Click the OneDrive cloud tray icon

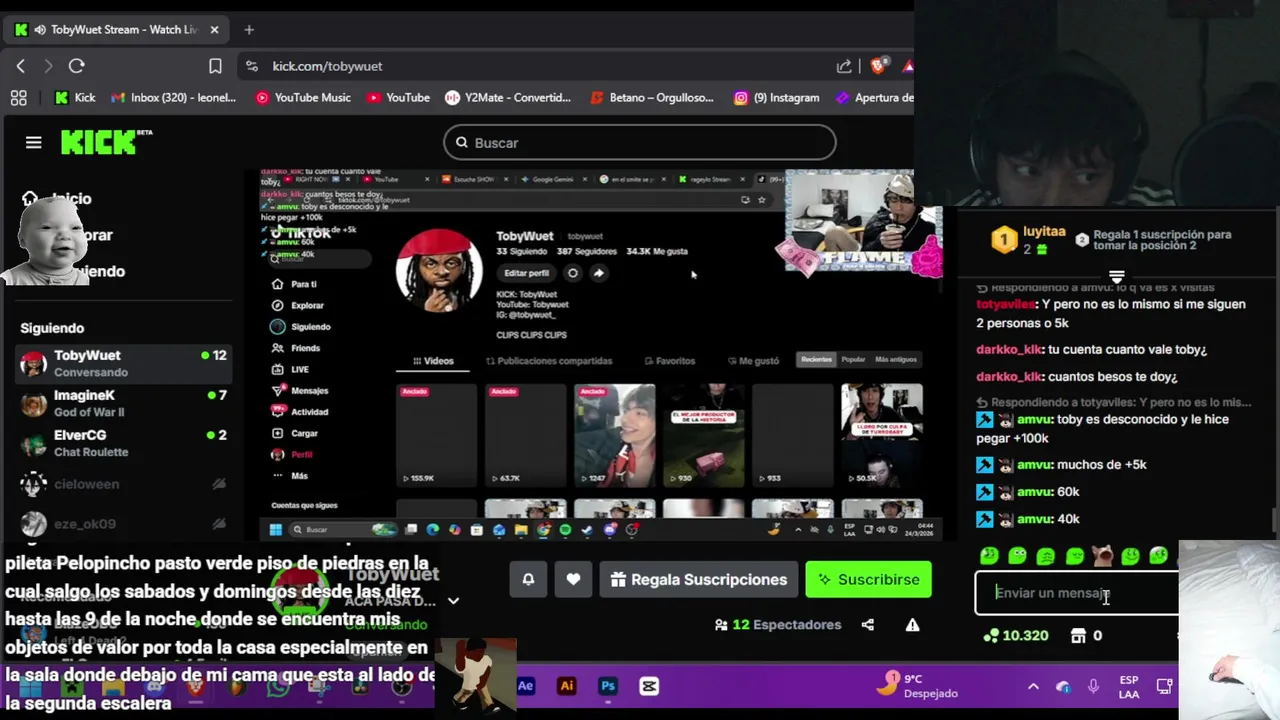tap(1063, 687)
